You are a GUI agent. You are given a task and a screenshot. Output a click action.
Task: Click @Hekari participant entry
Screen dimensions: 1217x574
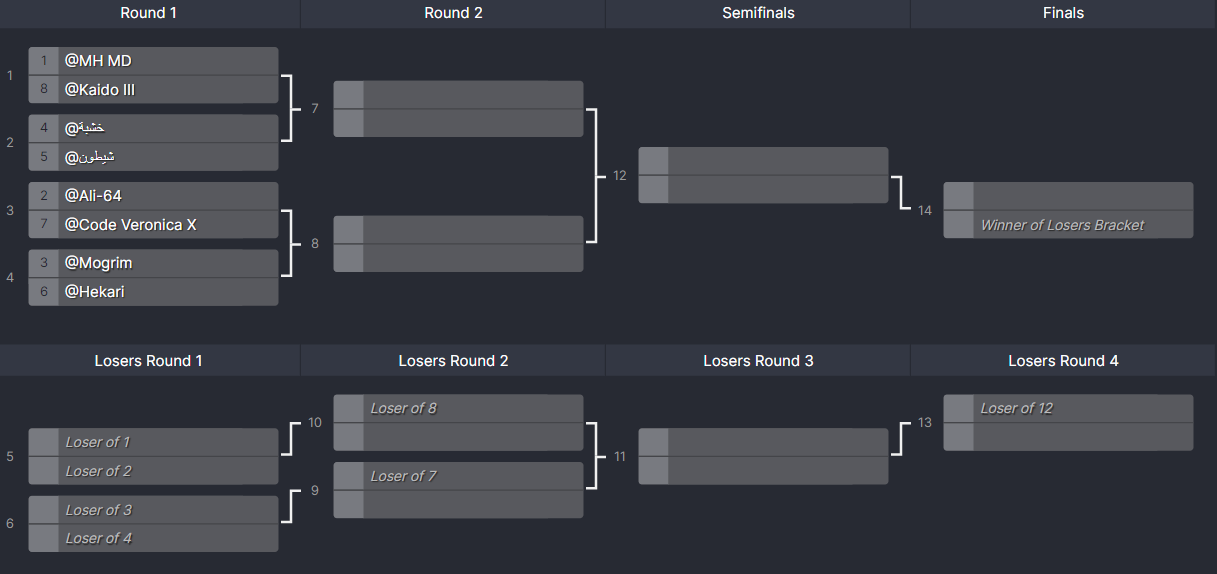pyautogui.click(x=153, y=292)
